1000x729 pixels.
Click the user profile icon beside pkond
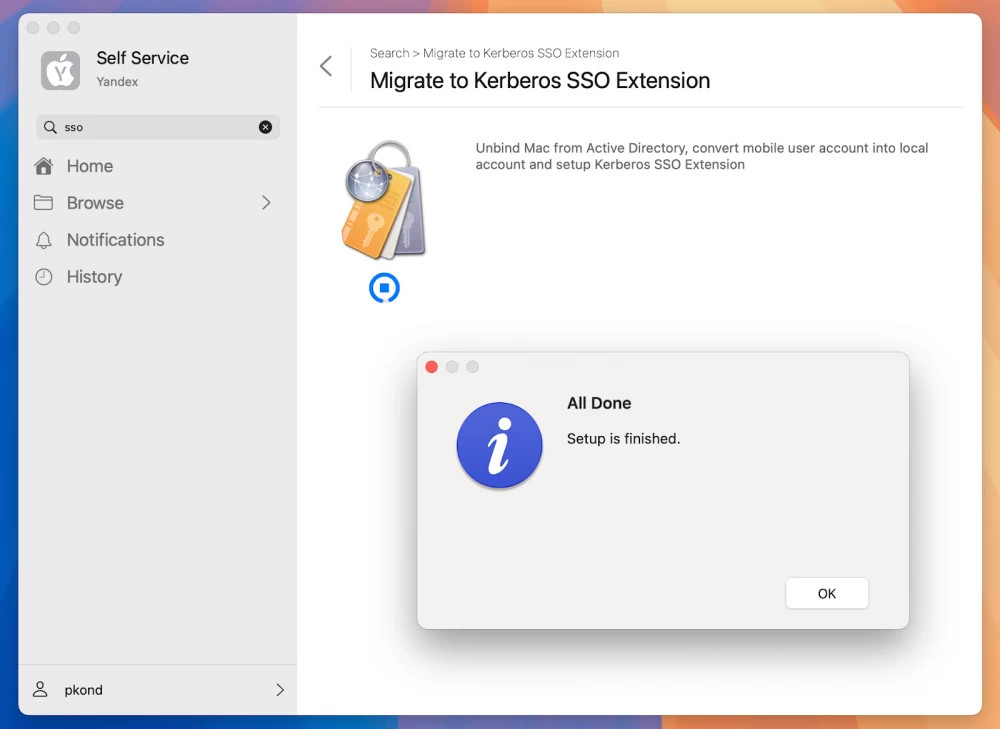40,690
